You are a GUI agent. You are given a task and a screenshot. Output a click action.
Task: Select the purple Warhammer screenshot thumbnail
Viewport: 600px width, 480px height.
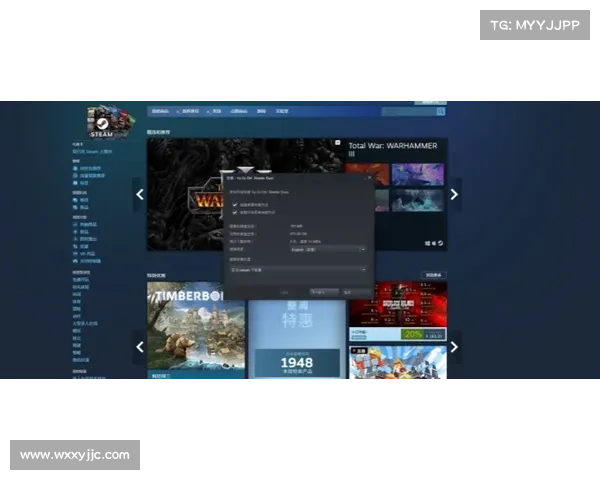pos(418,174)
